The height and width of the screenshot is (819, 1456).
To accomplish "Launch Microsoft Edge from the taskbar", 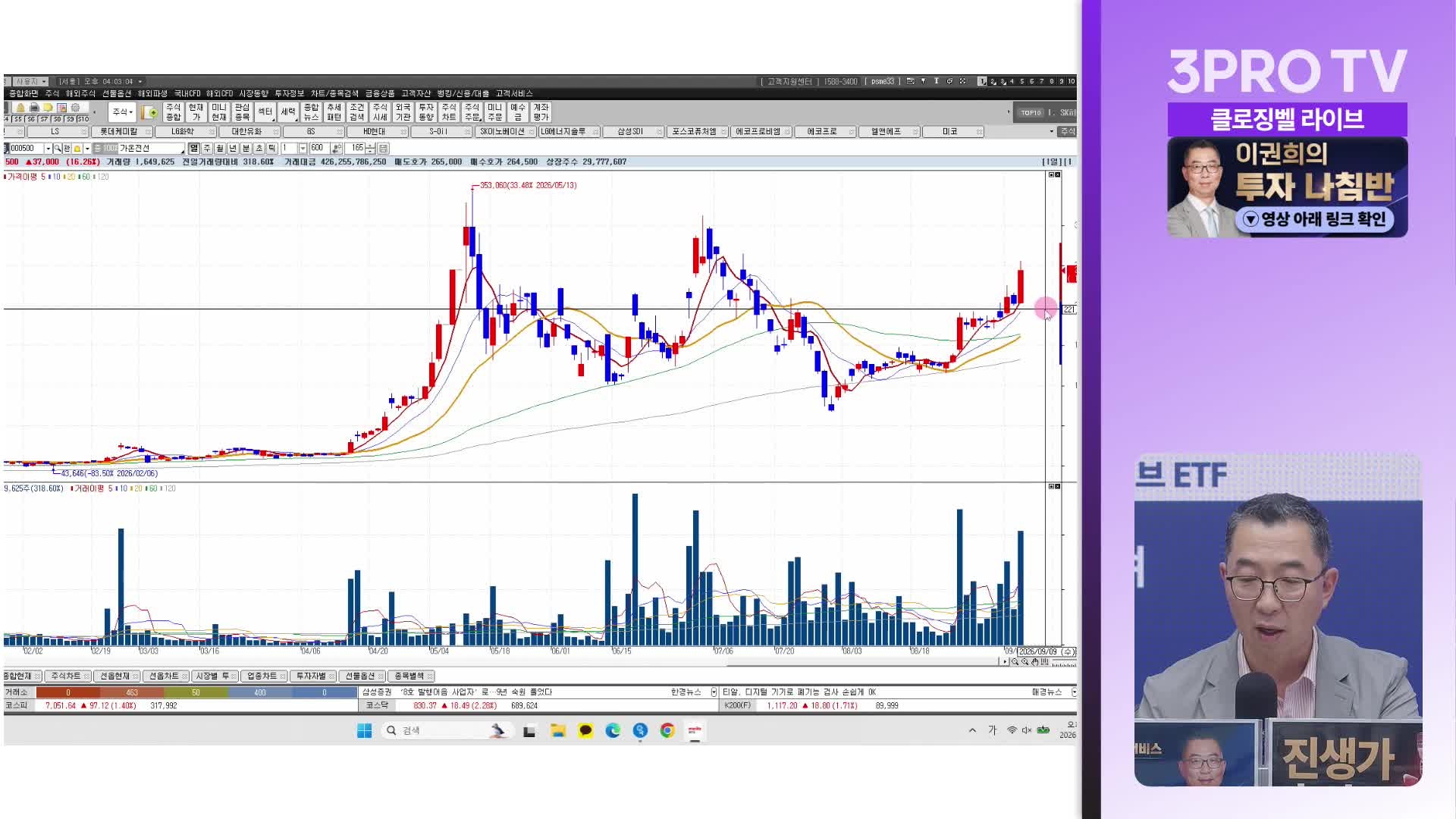I will (x=613, y=730).
